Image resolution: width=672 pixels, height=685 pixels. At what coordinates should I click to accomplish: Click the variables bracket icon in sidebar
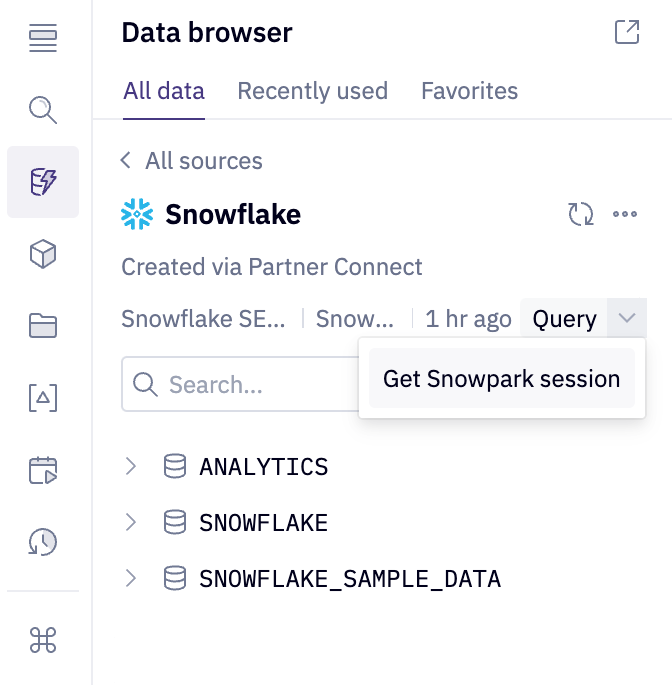(43, 398)
